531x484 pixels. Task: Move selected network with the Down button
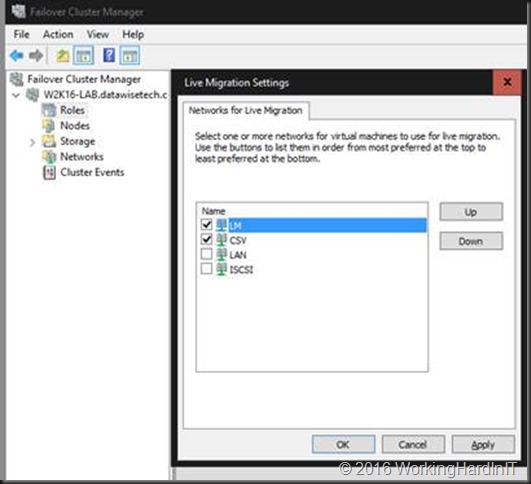click(x=471, y=241)
